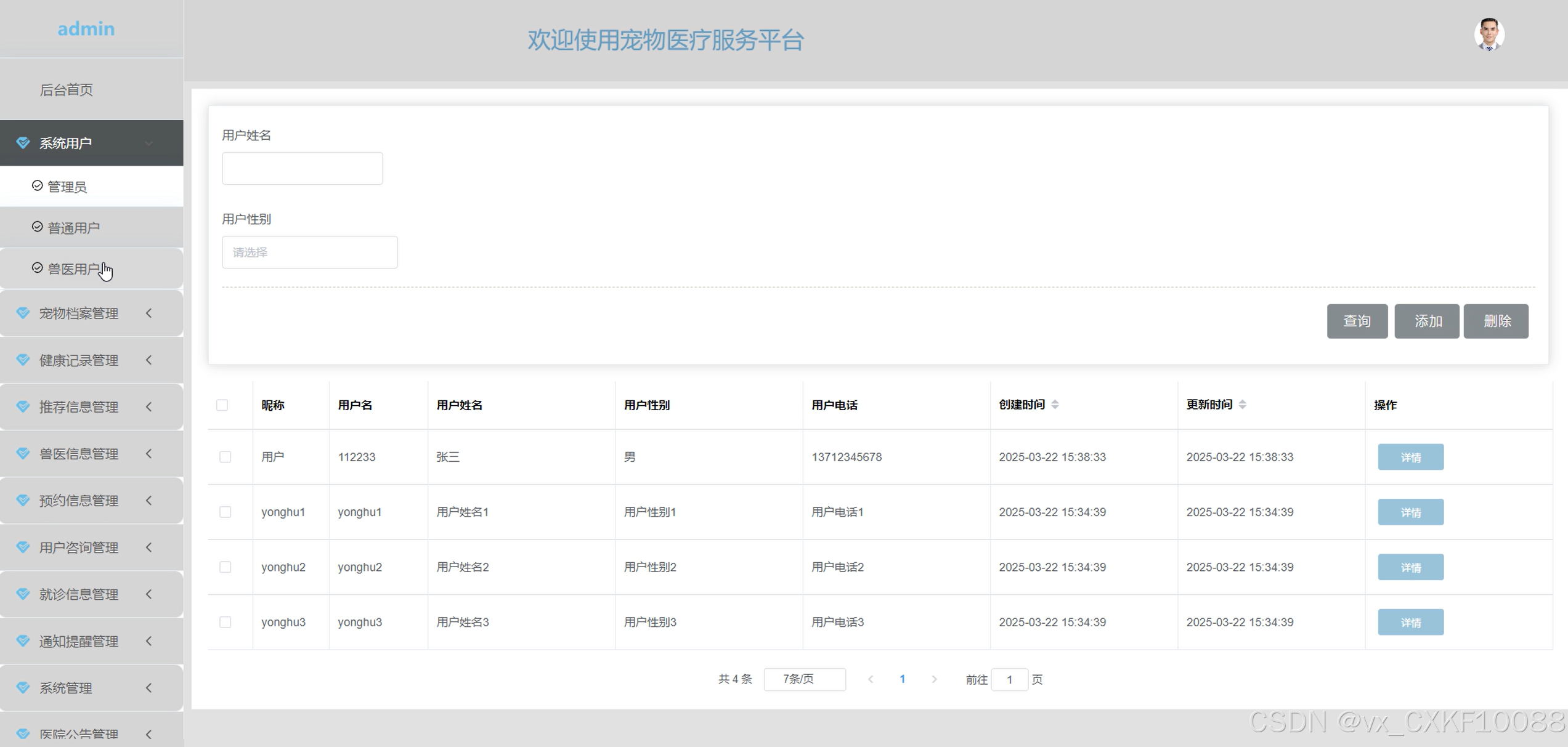1568x747 pixels.
Task: Click the admin avatar picture in header
Action: 1489,34
